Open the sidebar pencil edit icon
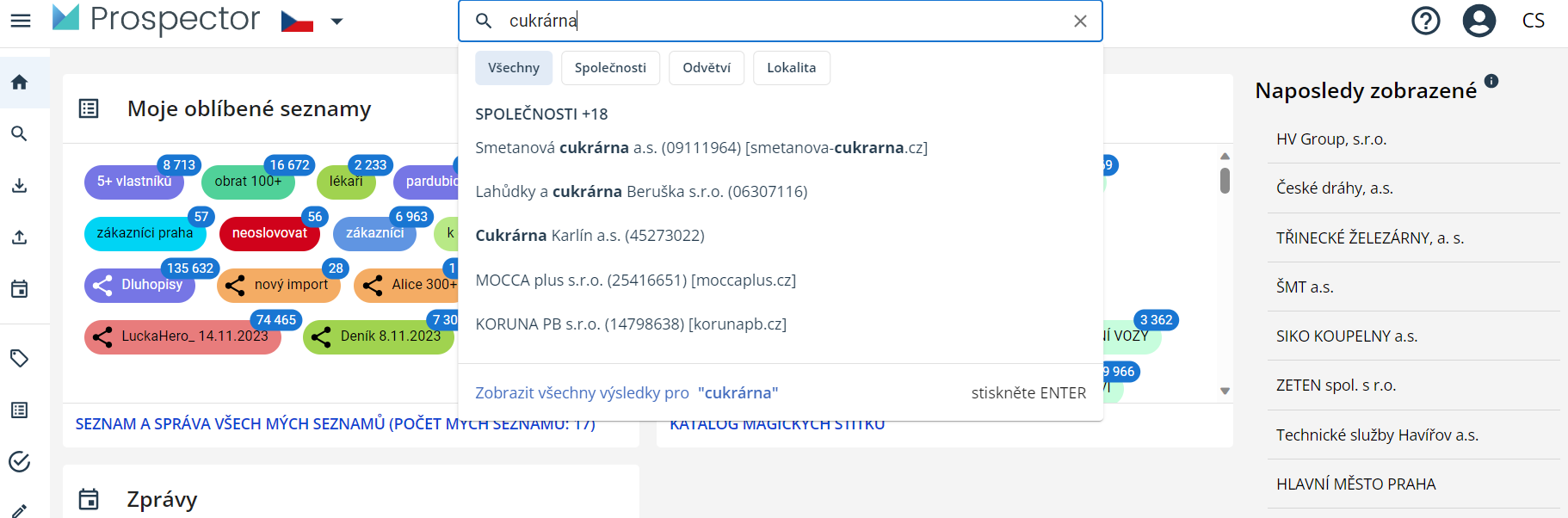Viewport: 1568px width, 518px height. pyautogui.click(x=20, y=511)
